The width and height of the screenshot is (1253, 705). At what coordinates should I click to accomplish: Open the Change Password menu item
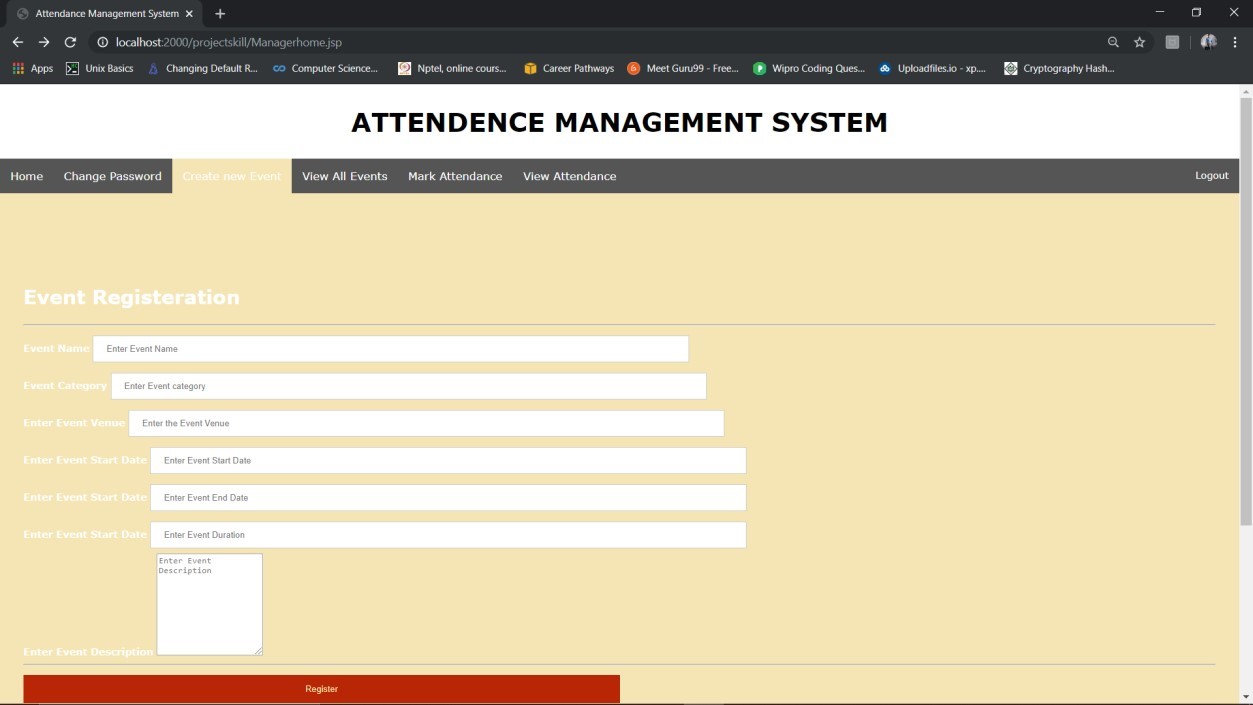coord(112,176)
